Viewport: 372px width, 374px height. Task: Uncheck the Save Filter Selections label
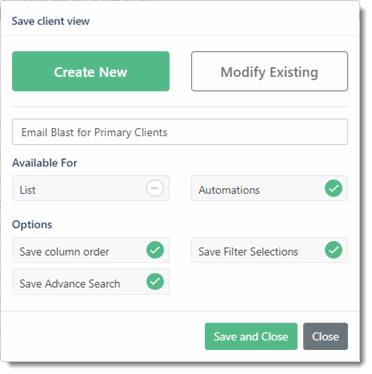(x=248, y=252)
